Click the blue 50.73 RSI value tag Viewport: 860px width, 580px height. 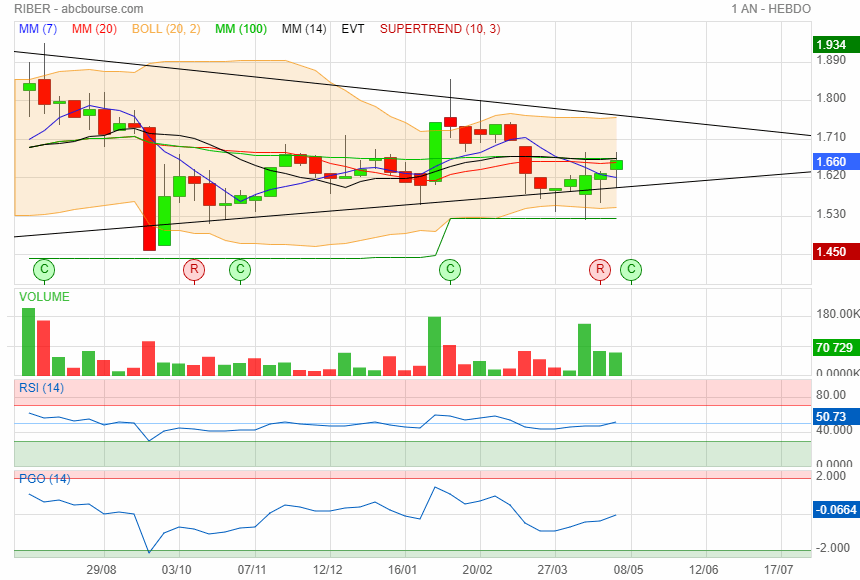[x=836, y=416]
